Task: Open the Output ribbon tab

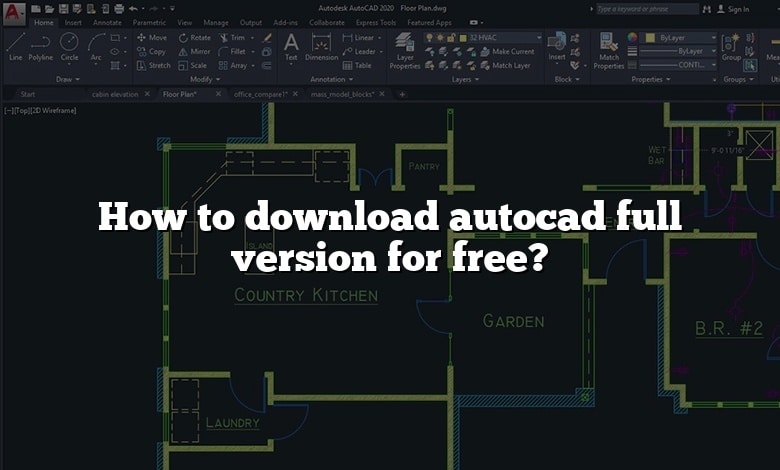Action: point(251,22)
